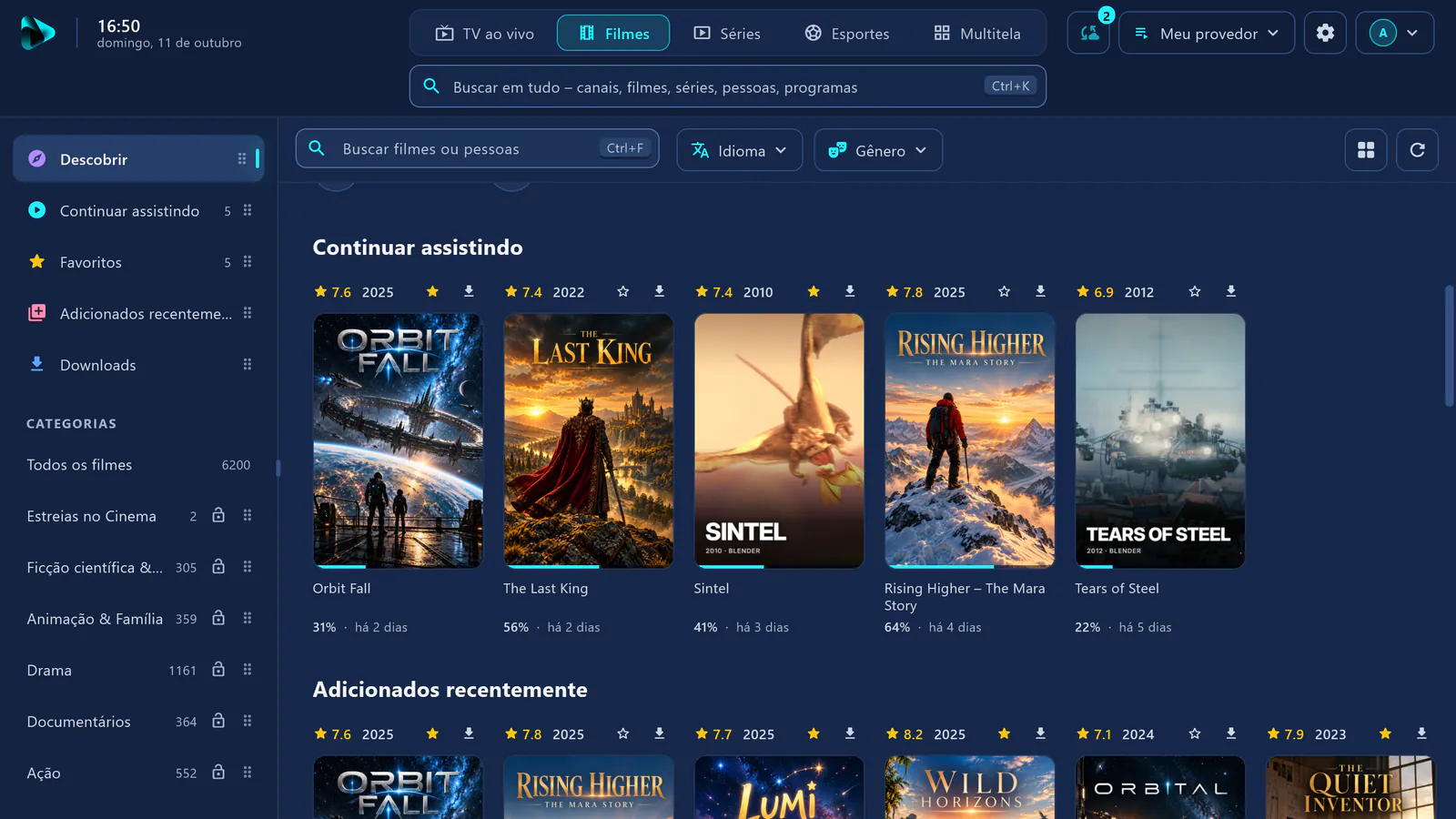The width and height of the screenshot is (1456, 819).
Task: Download Sintel movie
Action: pyautogui.click(x=849, y=291)
